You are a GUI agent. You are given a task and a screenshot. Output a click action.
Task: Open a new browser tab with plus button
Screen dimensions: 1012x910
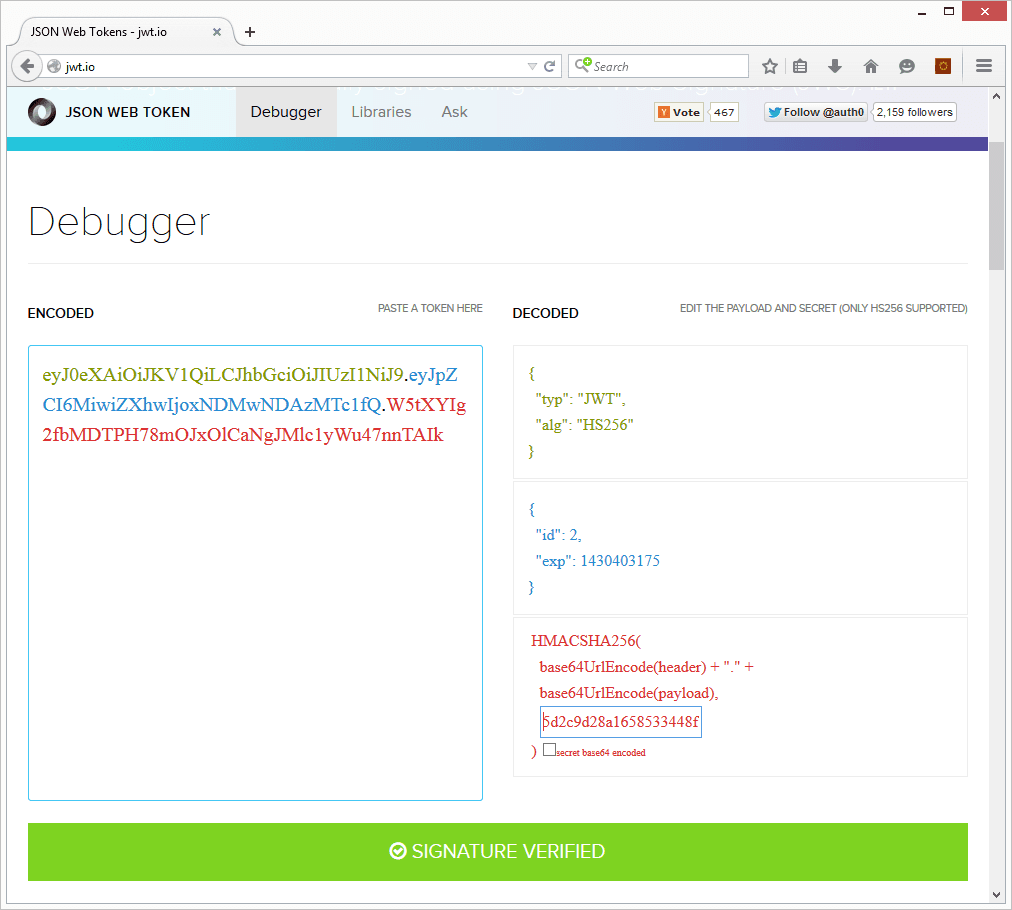coord(249,32)
